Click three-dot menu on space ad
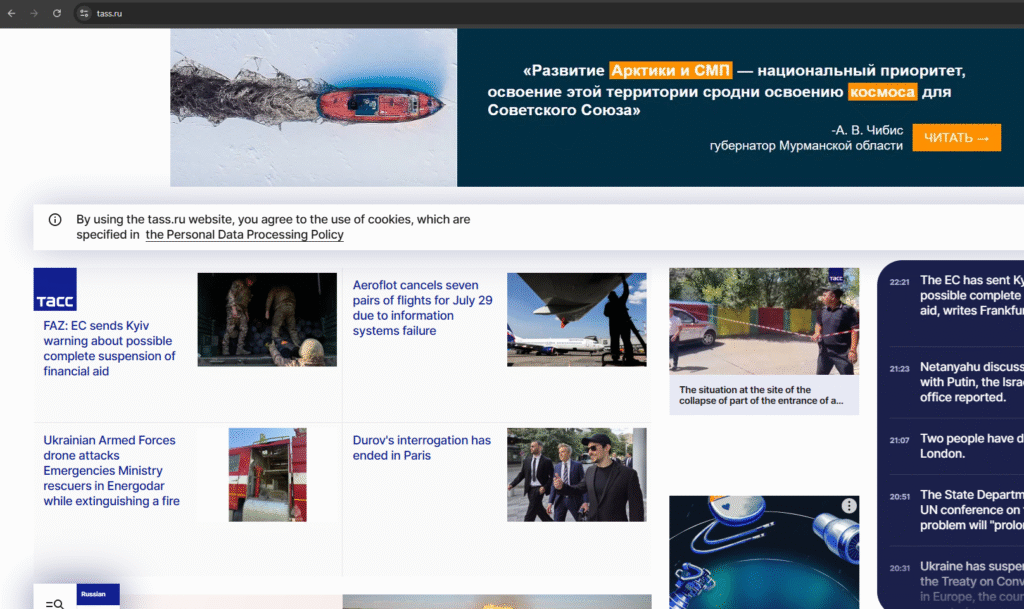This screenshot has width=1024, height=609. [x=848, y=506]
